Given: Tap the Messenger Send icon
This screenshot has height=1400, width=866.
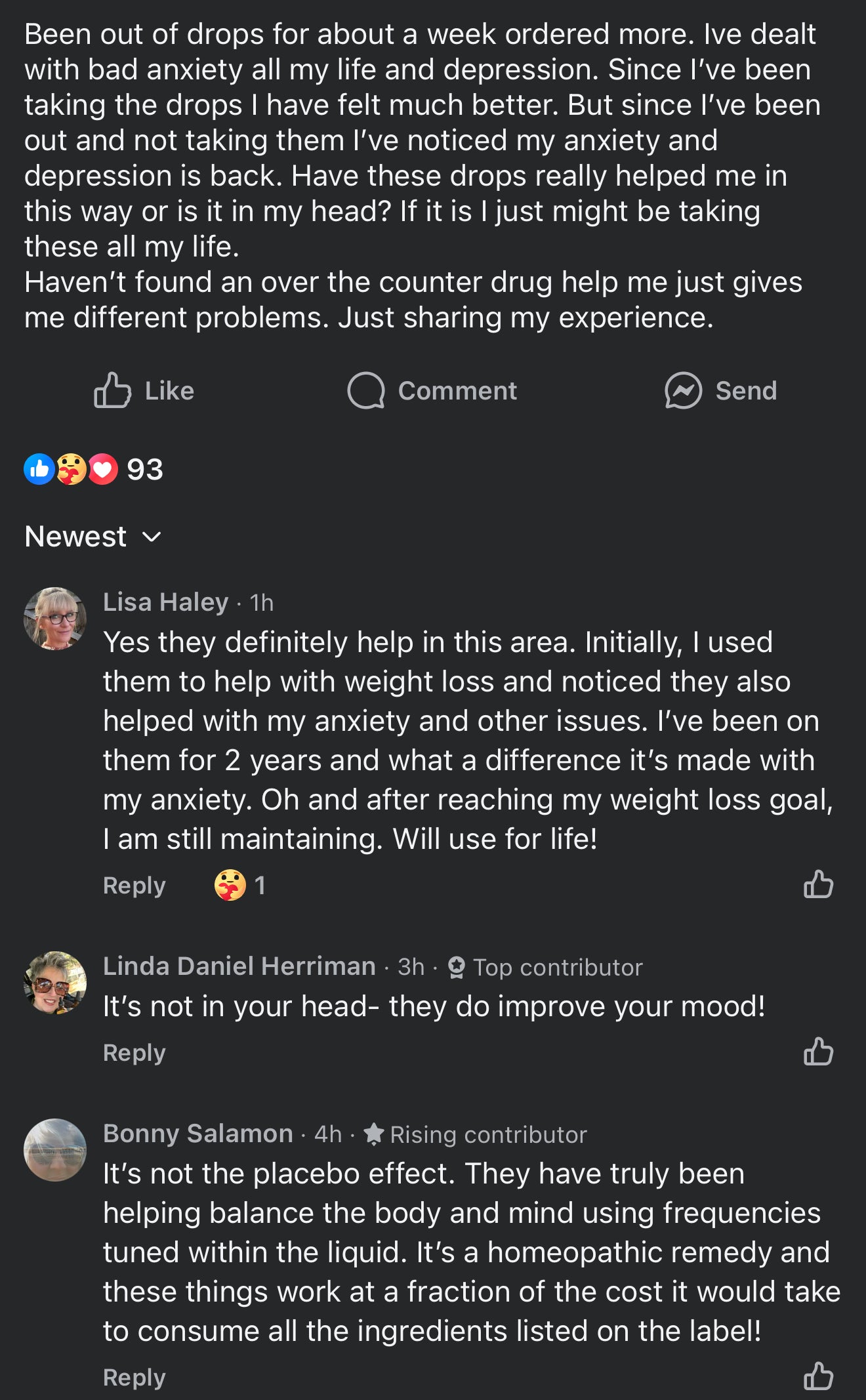Looking at the screenshot, I should [683, 391].
